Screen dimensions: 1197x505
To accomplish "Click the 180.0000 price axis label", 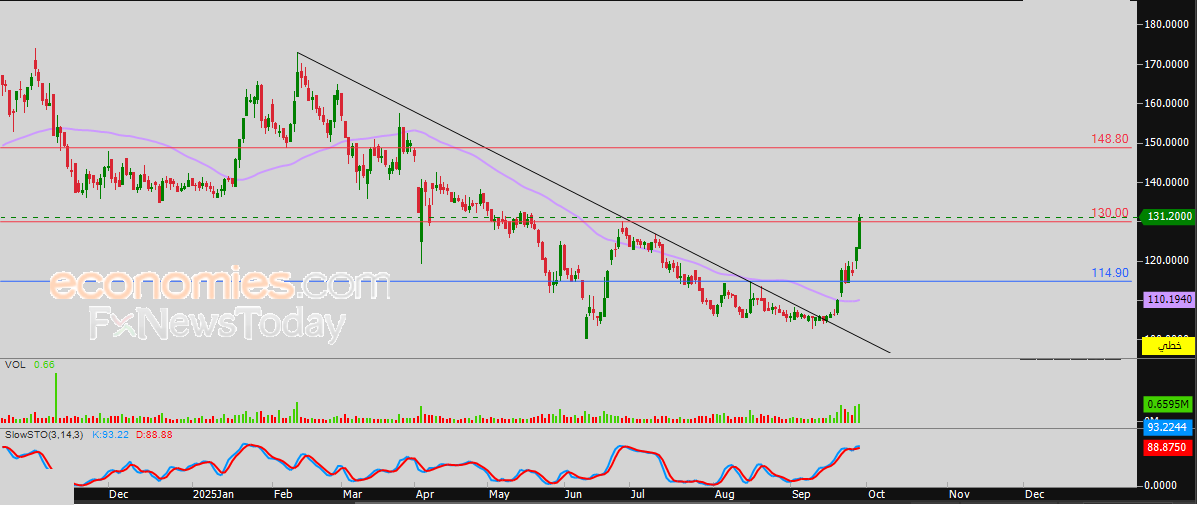I will click(1166, 24).
